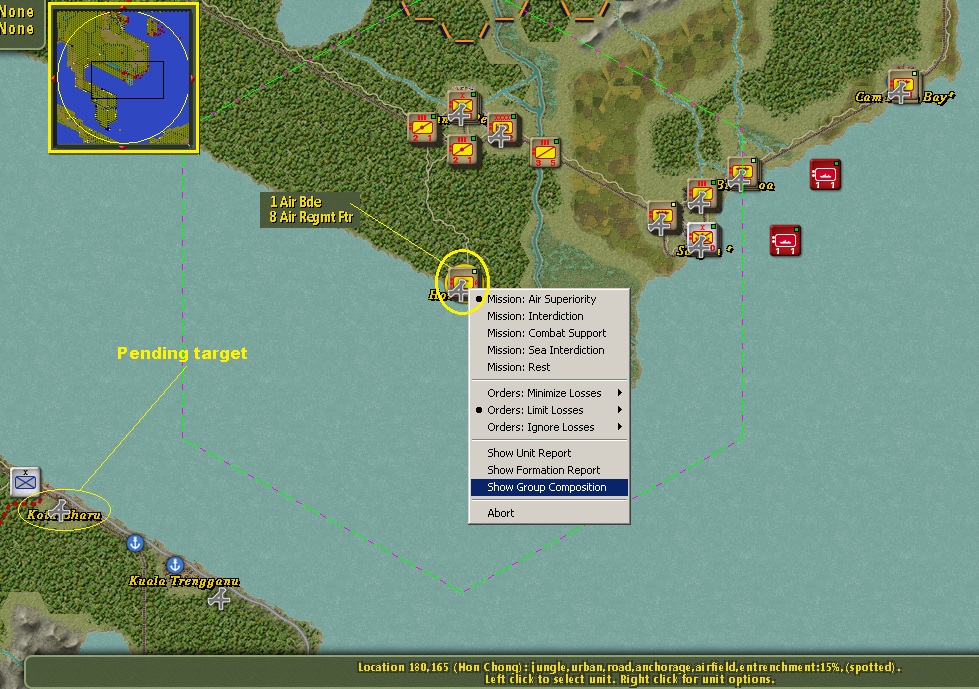Click the anchor icon above Kuala Trengganu label
The height and width of the screenshot is (689, 979).
click(175, 565)
